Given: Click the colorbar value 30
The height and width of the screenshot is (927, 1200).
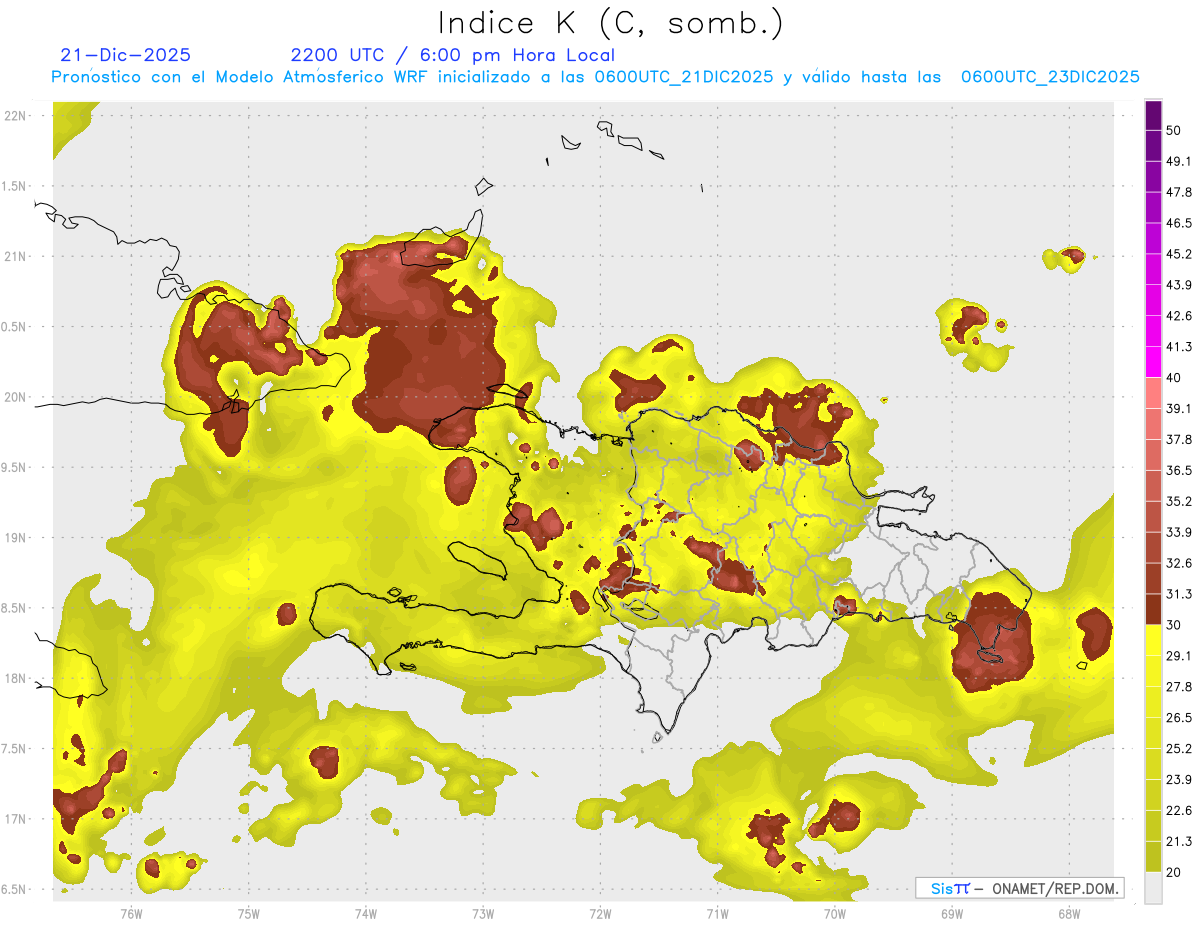Looking at the screenshot, I should coord(1174,625).
